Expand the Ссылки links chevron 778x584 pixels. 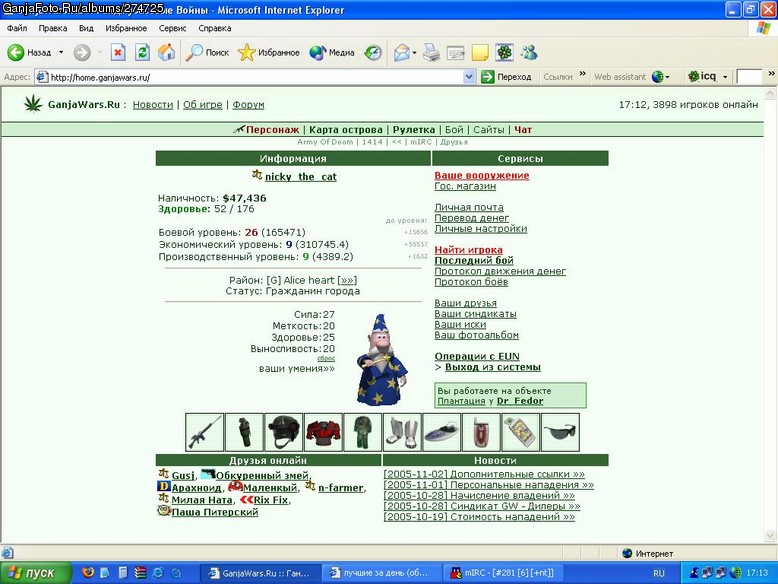[x=583, y=74]
